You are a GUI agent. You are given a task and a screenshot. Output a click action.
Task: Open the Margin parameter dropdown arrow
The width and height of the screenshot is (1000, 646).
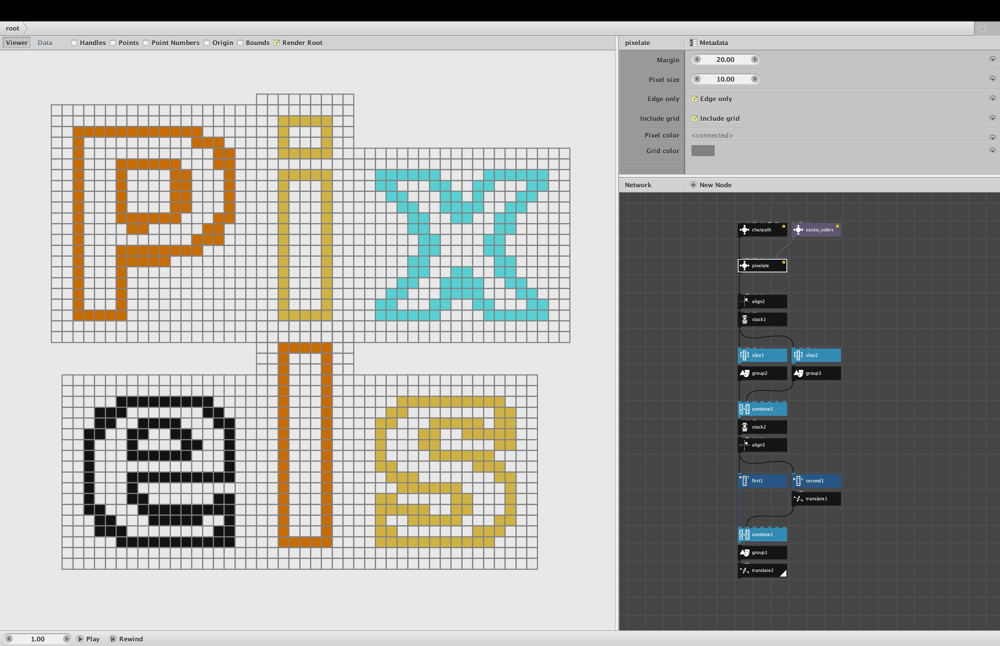click(992, 59)
